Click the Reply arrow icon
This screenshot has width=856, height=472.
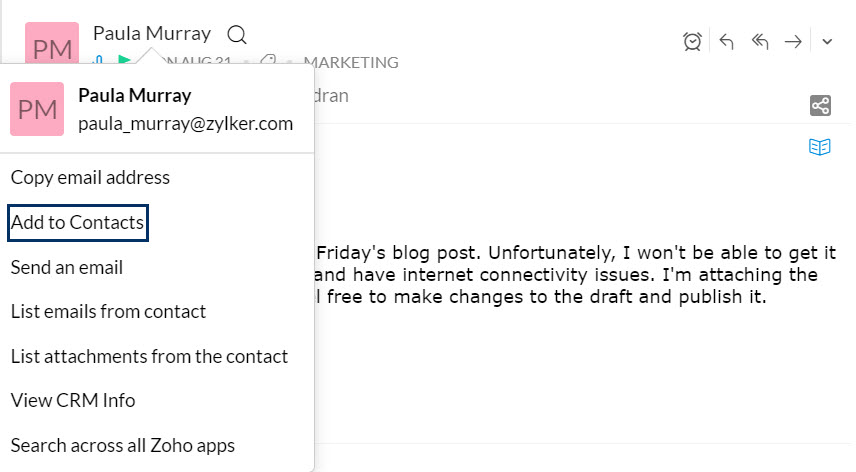(727, 41)
